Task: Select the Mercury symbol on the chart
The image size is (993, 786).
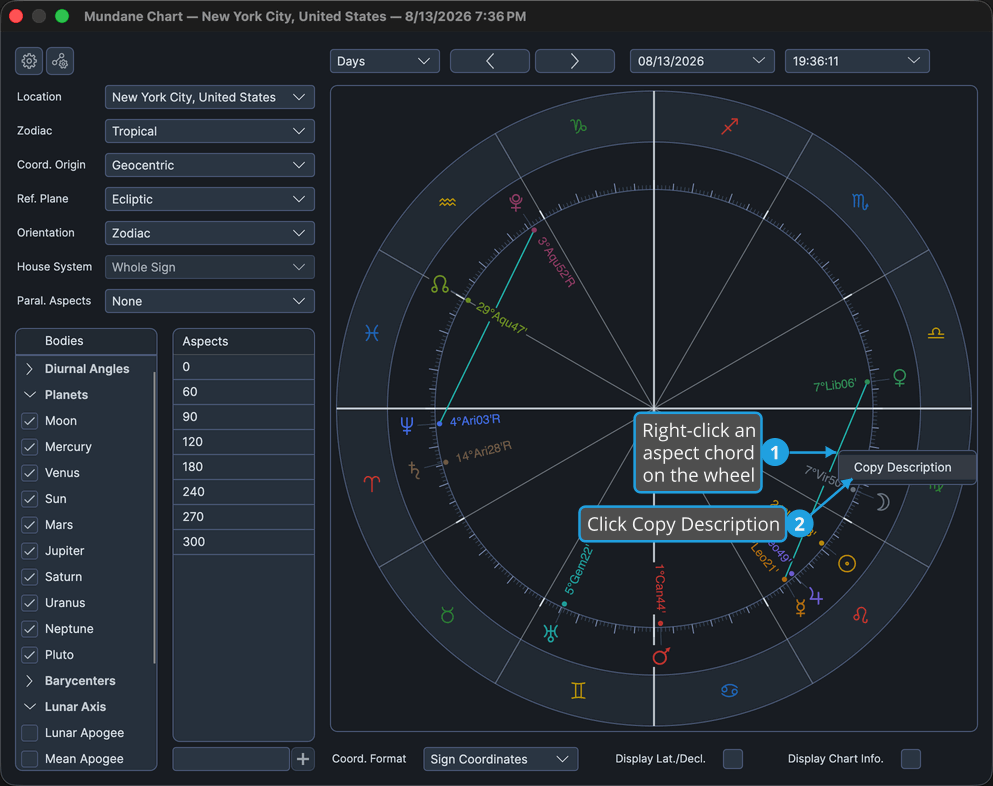Action: pyautogui.click(x=800, y=609)
